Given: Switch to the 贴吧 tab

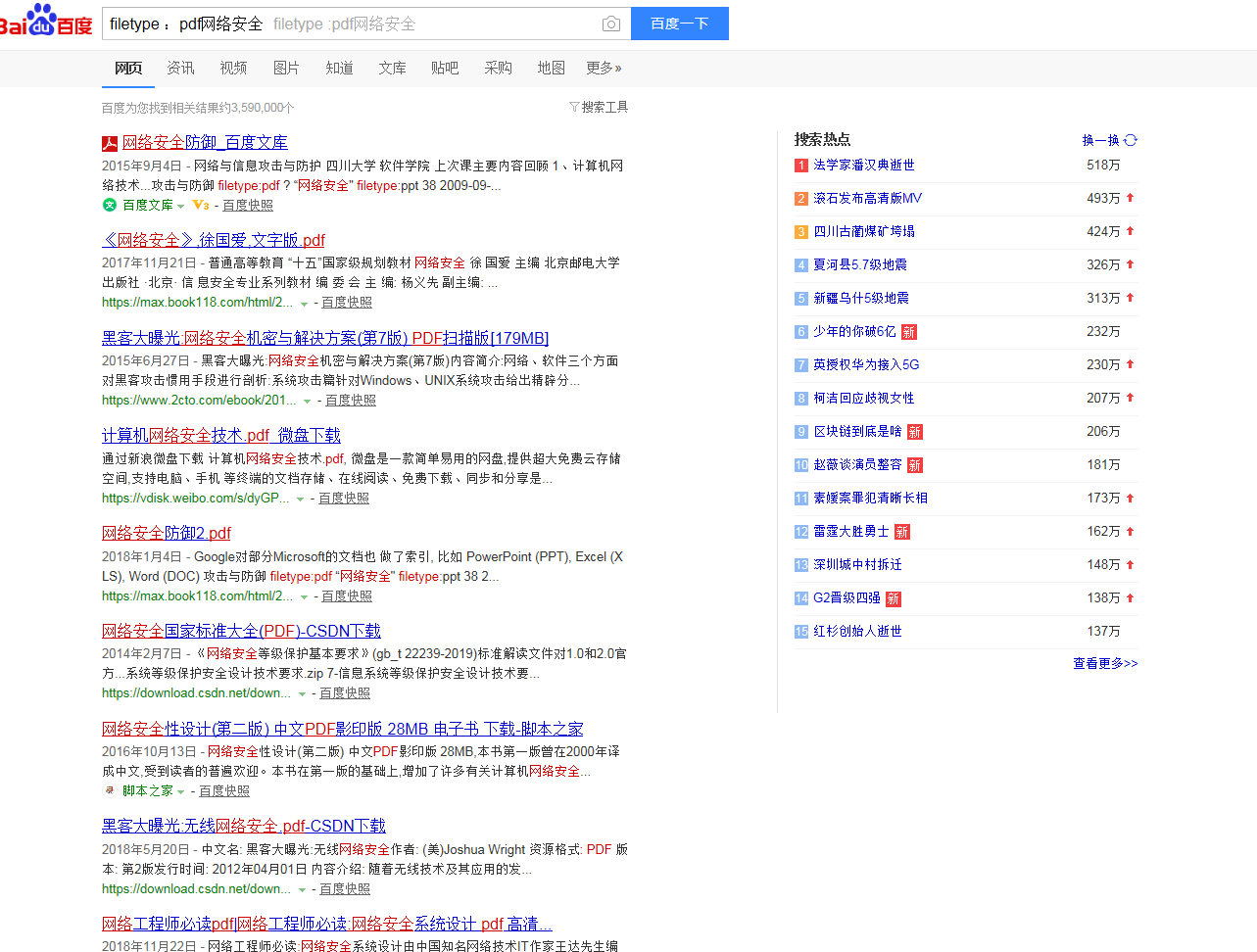Looking at the screenshot, I should [445, 68].
